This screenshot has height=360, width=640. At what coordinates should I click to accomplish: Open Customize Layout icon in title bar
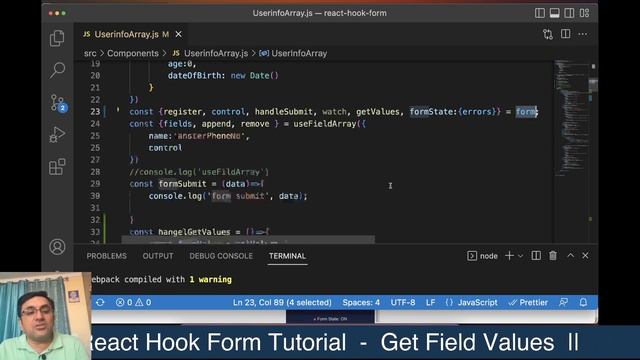pos(584,13)
